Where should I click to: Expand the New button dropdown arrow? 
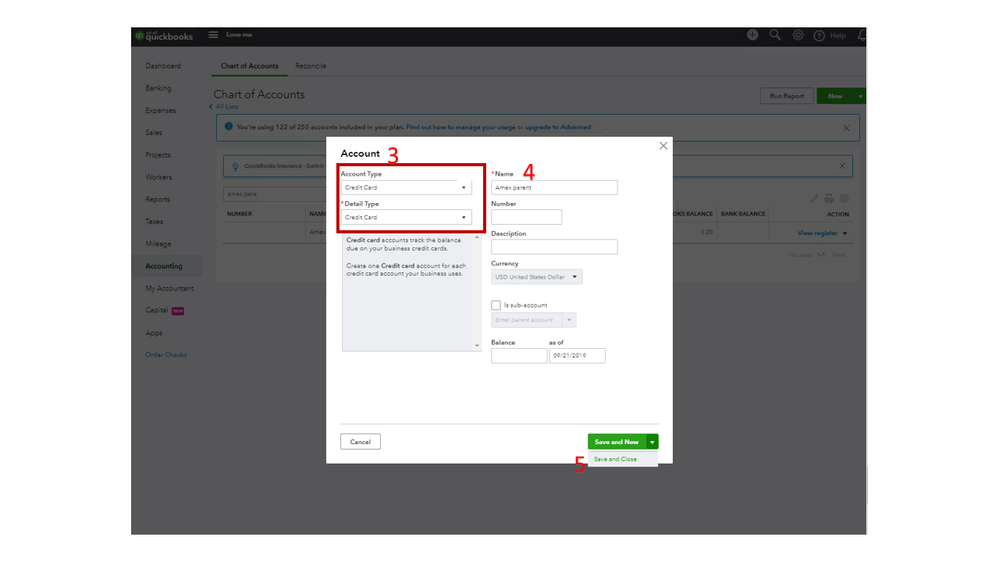(x=860, y=96)
